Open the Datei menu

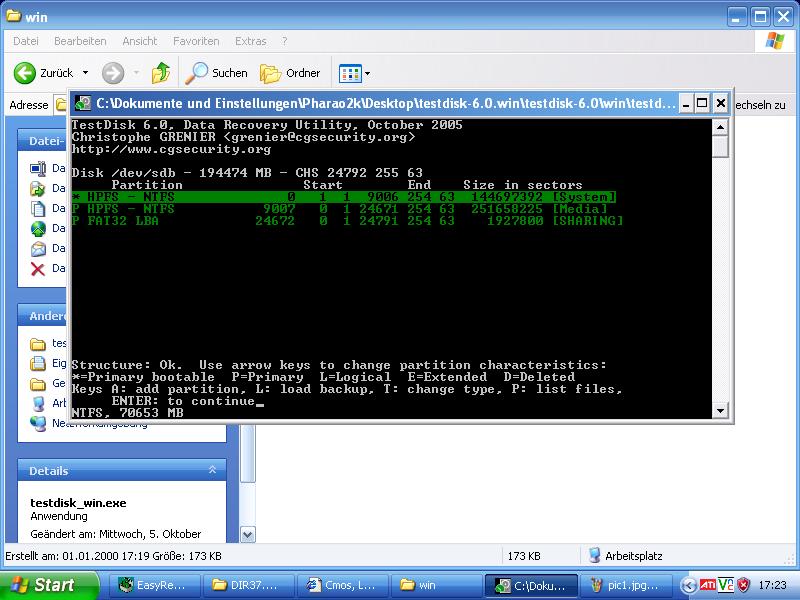click(x=26, y=41)
